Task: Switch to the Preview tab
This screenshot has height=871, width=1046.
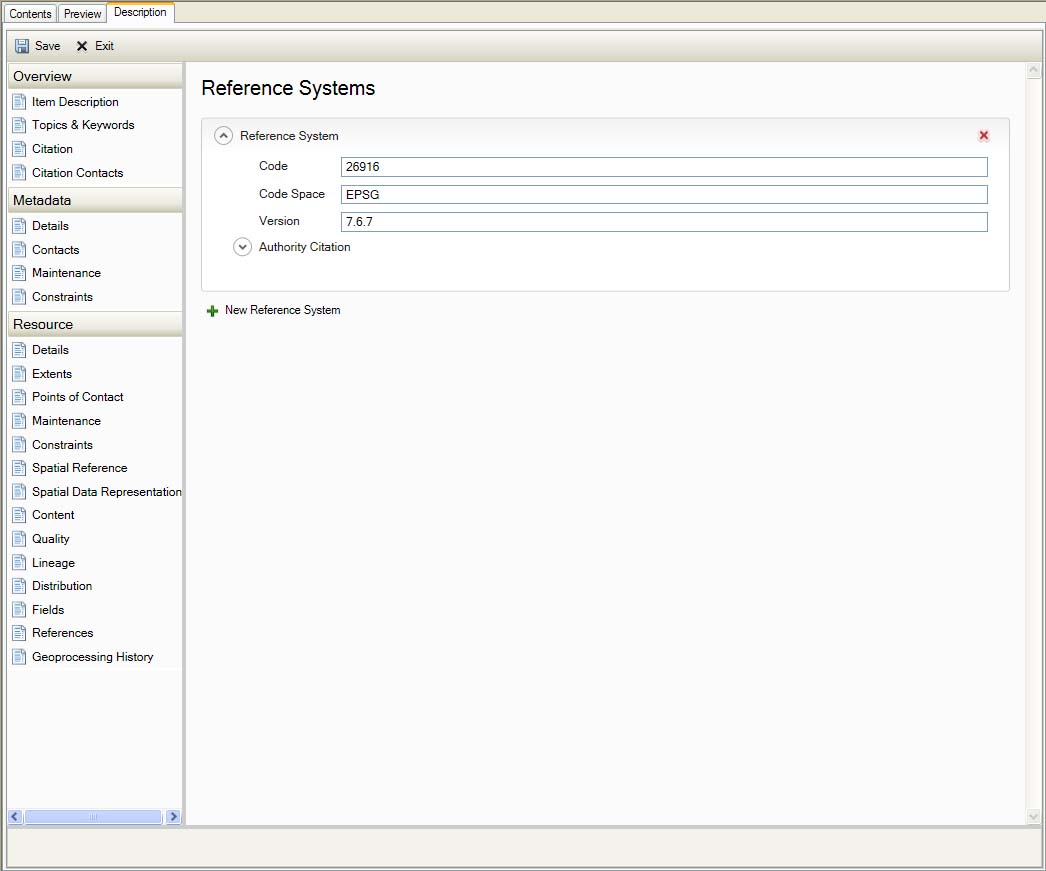Action: tap(83, 14)
